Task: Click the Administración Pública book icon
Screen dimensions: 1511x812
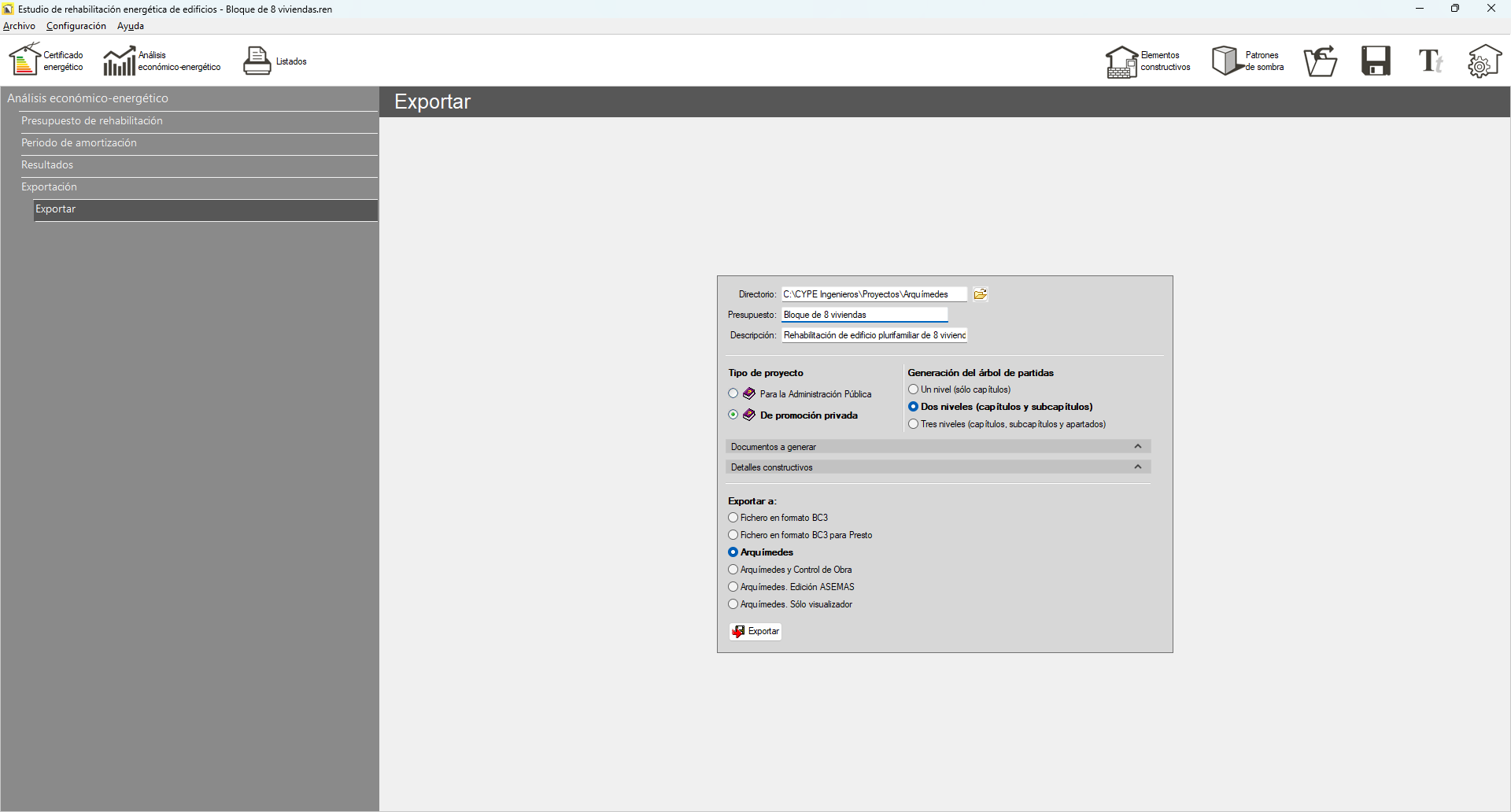Action: pyautogui.click(x=749, y=393)
